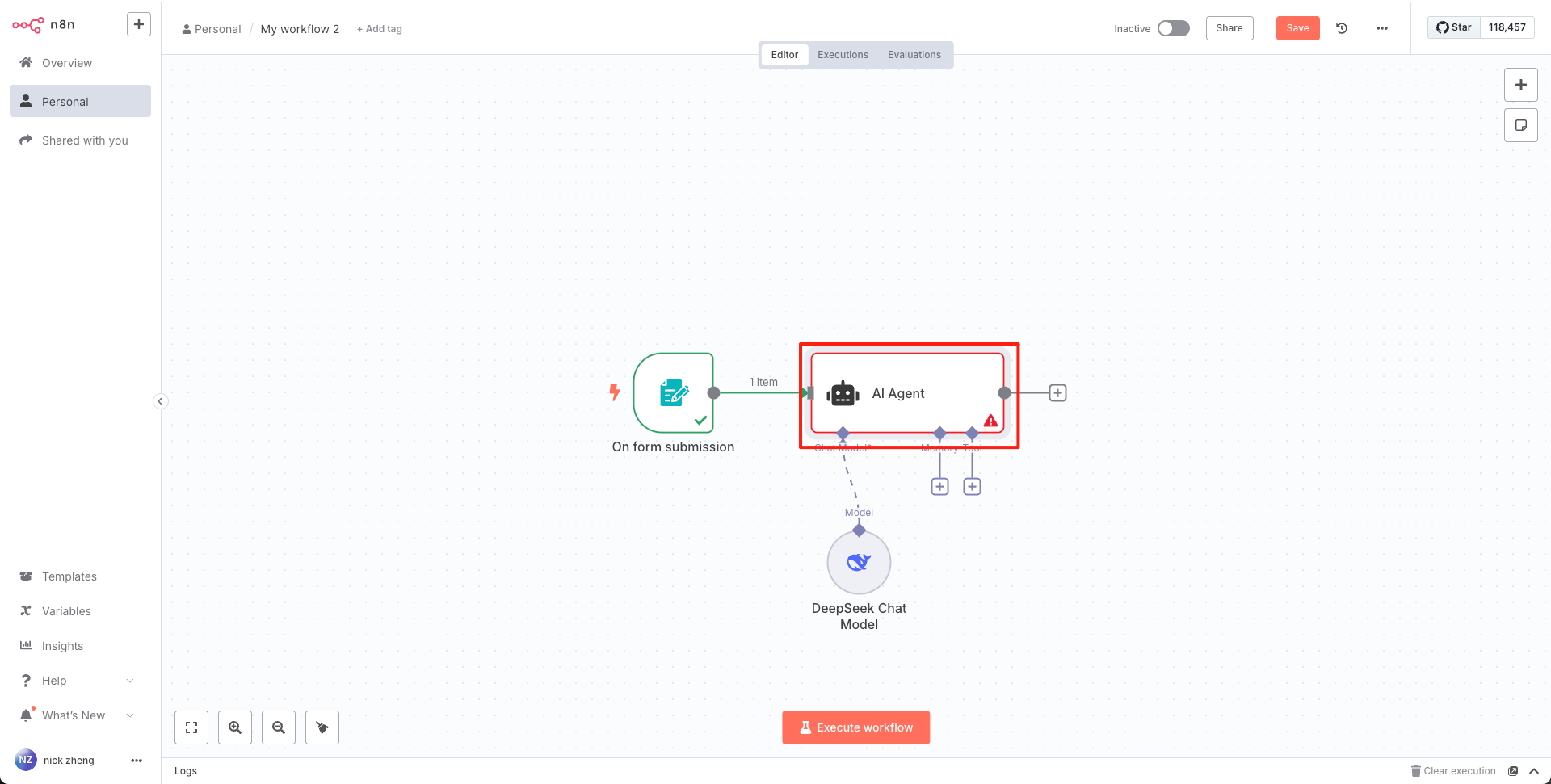Toggle the workflow Inactive switch
This screenshot has height=784, width=1551.
pos(1173,28)
